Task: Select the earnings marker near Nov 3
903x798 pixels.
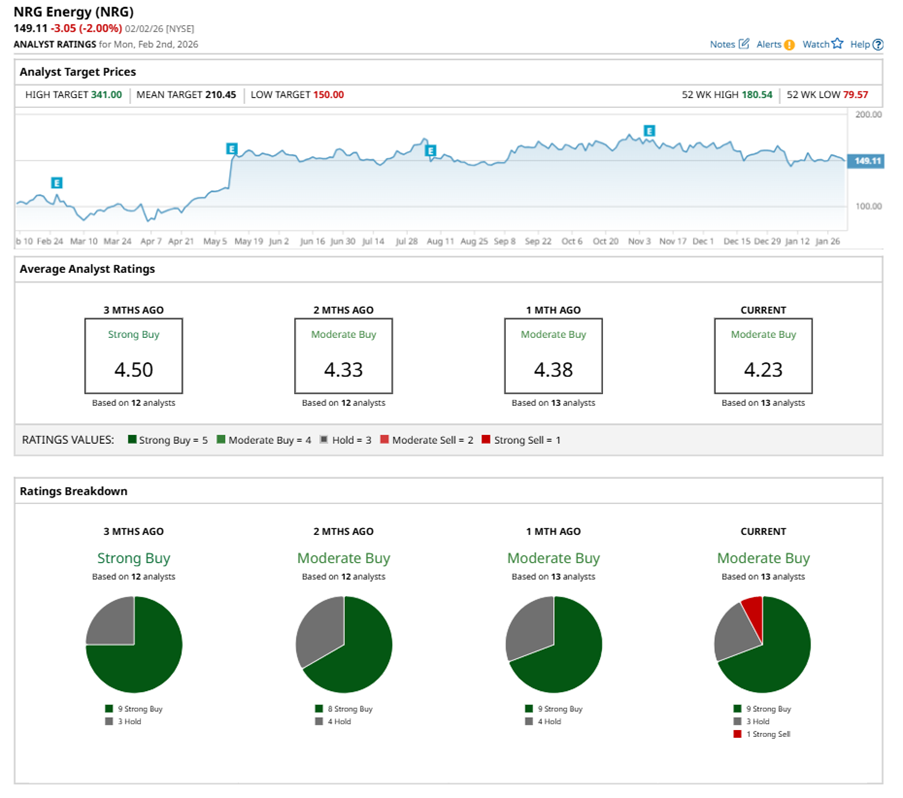Action: point(649,131)
